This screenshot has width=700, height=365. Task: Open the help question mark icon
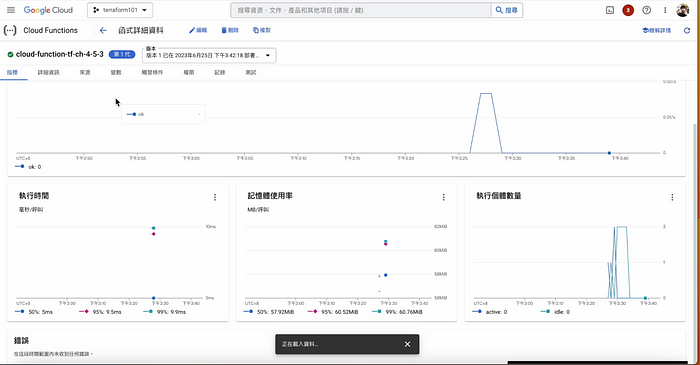pyautogui.click(x=646, y=10)
